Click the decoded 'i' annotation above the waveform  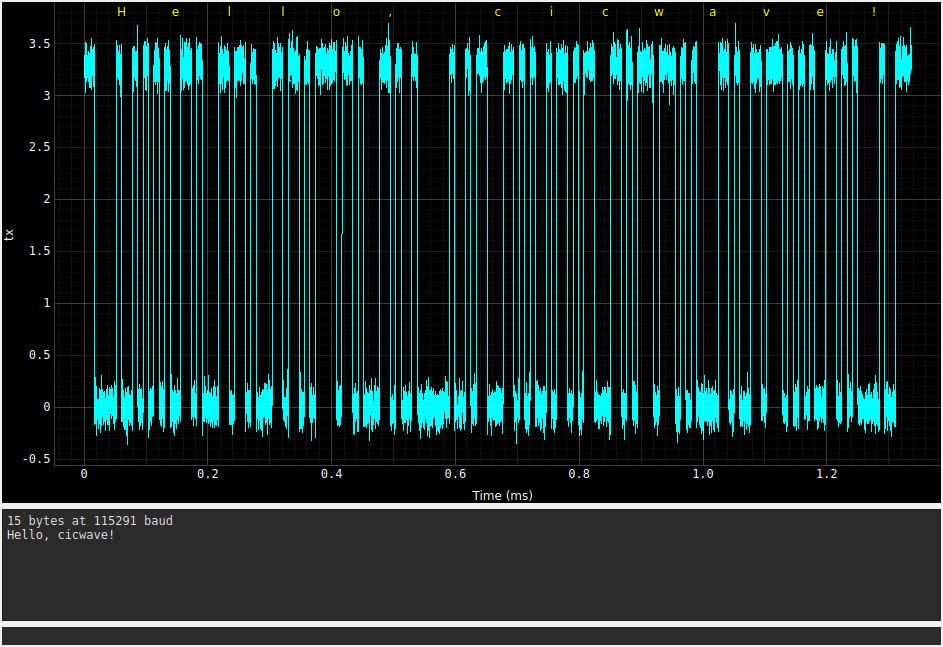click(x=551, y=11)
